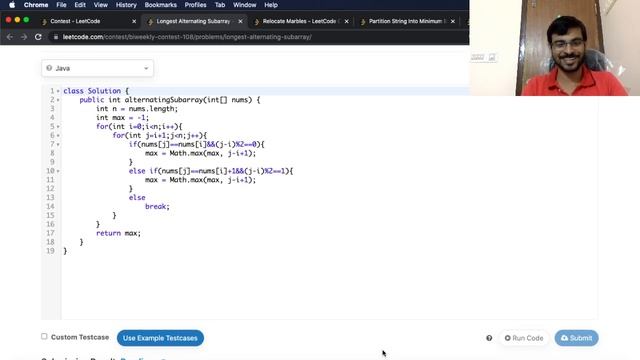Collapse the method fold at line 2
640x360 pixels.
coord(58,100)
